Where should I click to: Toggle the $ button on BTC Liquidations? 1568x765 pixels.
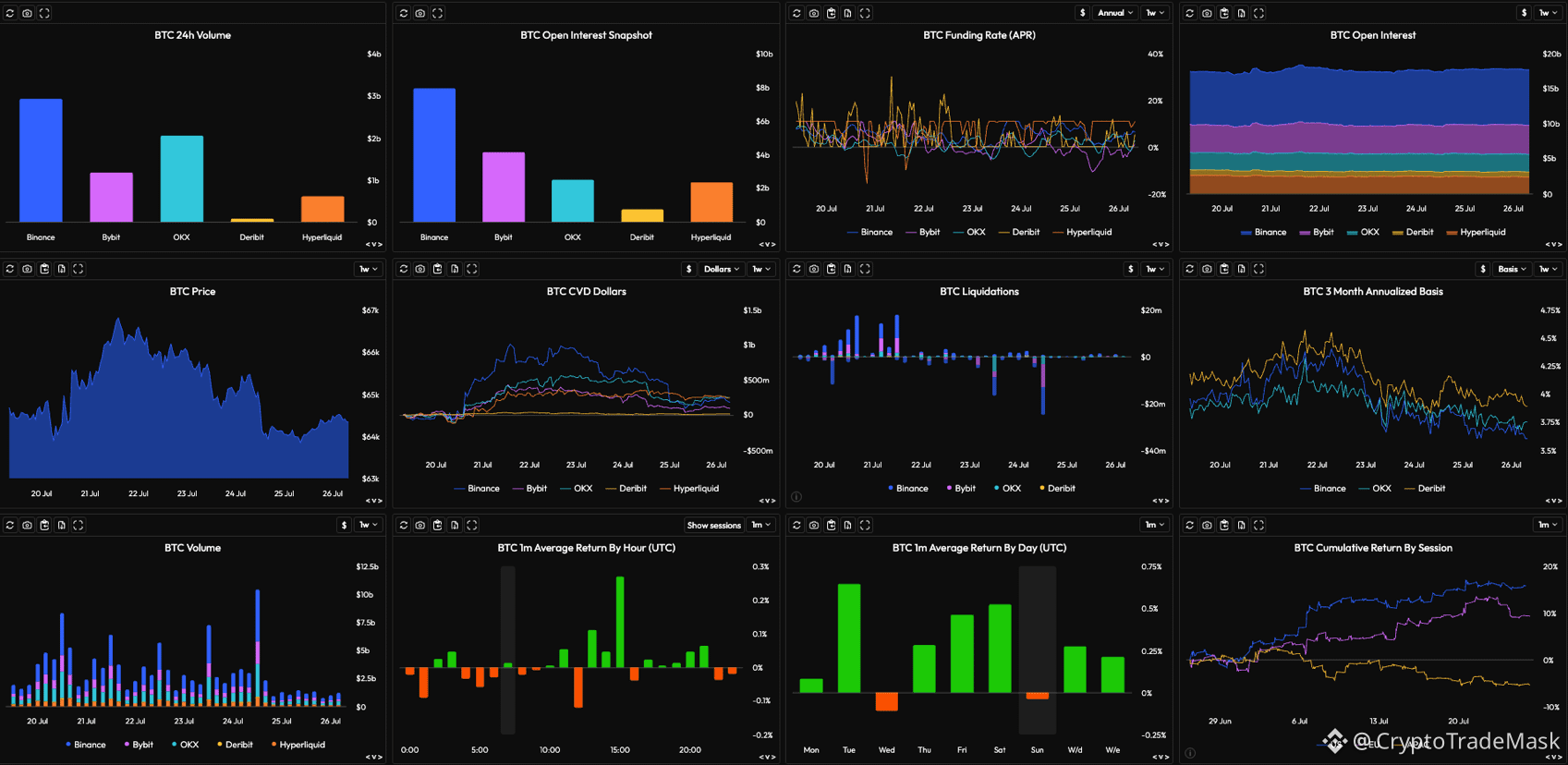tap(1131, 269)
